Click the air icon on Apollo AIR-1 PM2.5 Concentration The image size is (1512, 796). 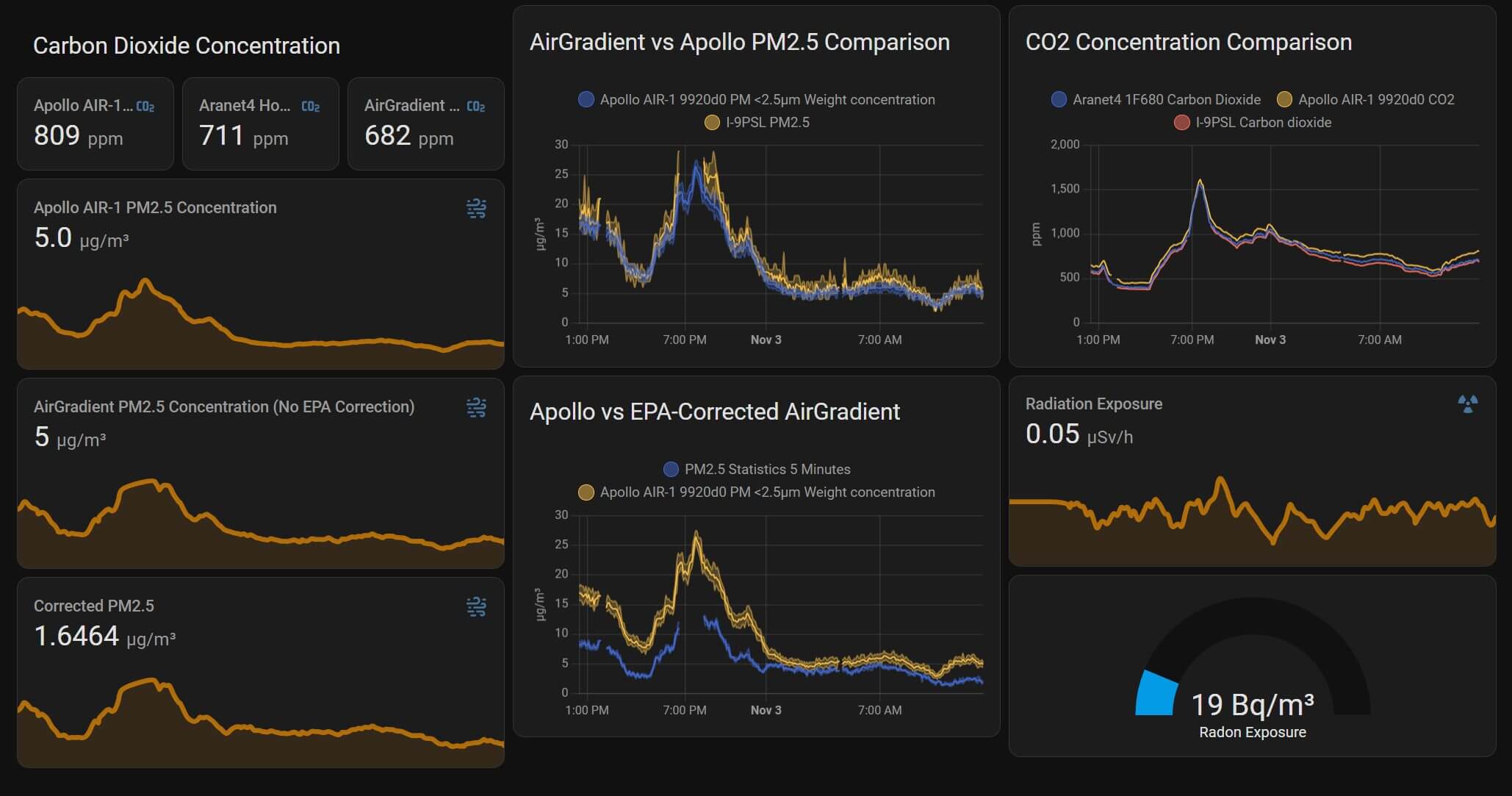pos(476,209)
